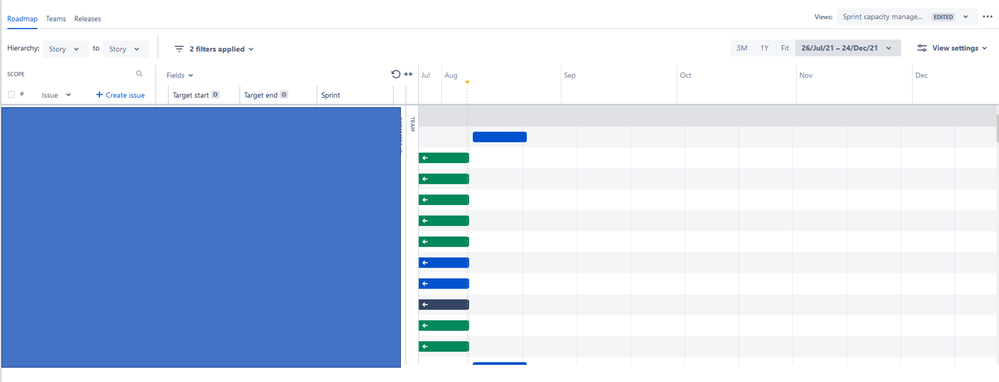999x382 pixels.
Task: Click the scope search magnifier icon
Action: click(x=140, y=74)
